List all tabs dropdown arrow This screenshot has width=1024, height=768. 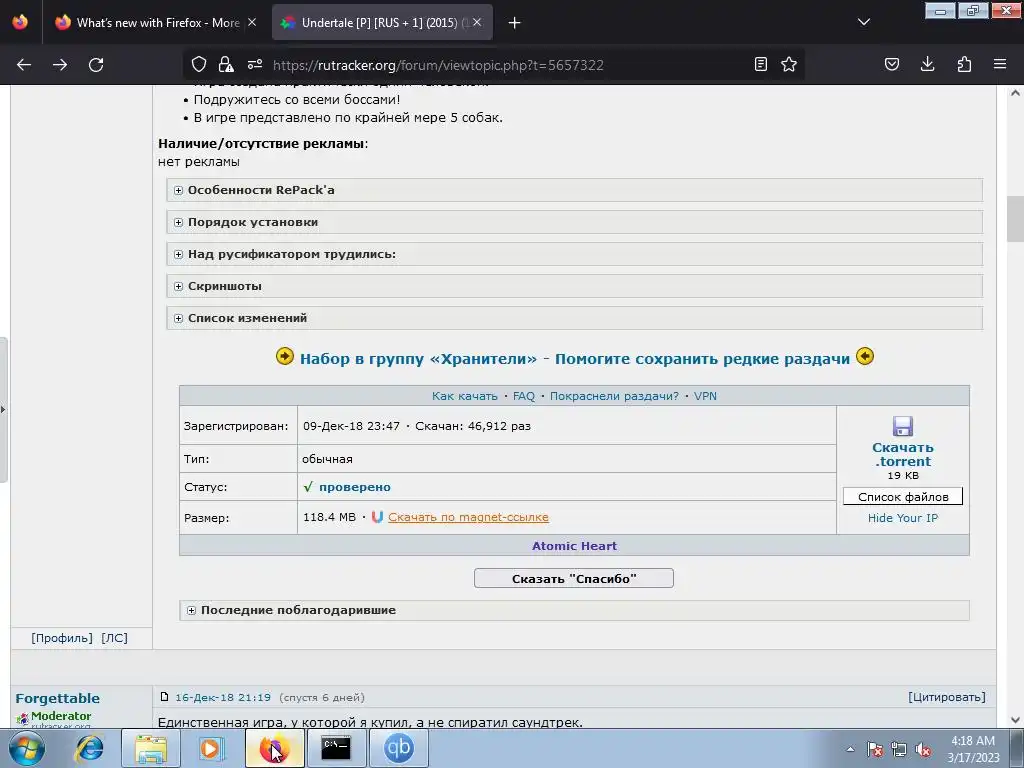pos(863,22)
